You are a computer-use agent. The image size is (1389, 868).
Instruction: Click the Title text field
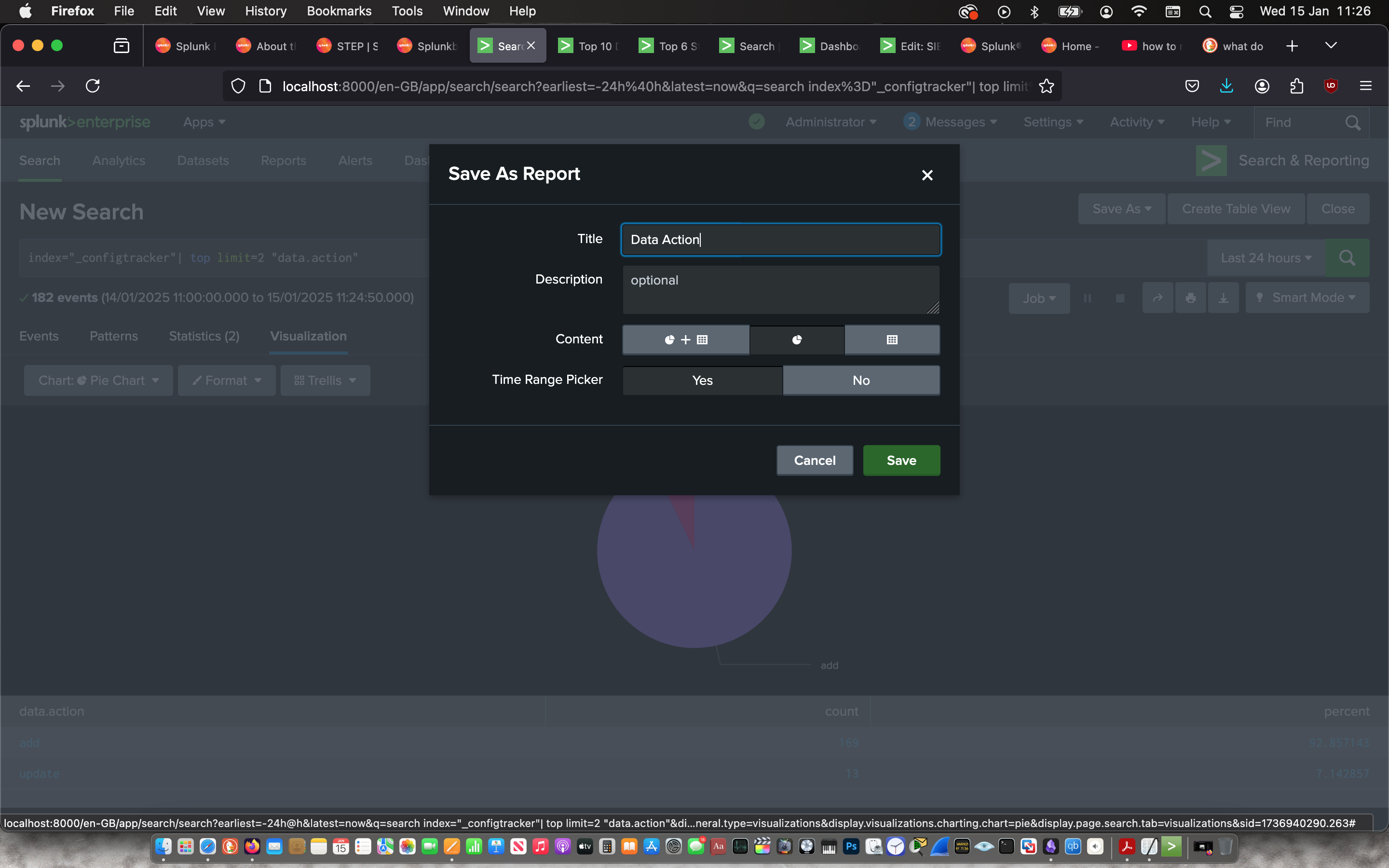coord(780,239)
